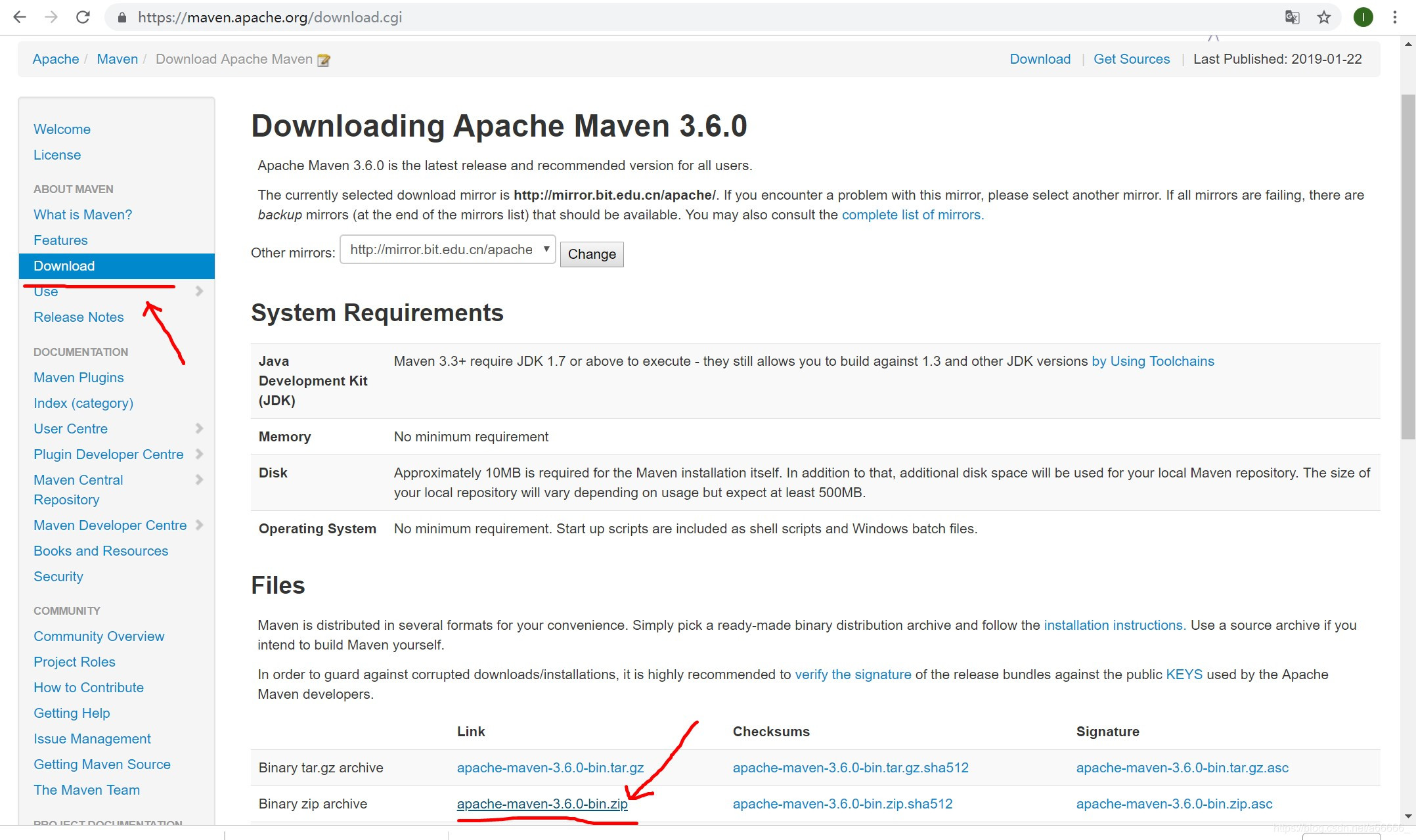The height and width of the screenshot is (840, 1416).
Task: Open Release Notes in the sidebar
Action: click(x=78, y=317)
